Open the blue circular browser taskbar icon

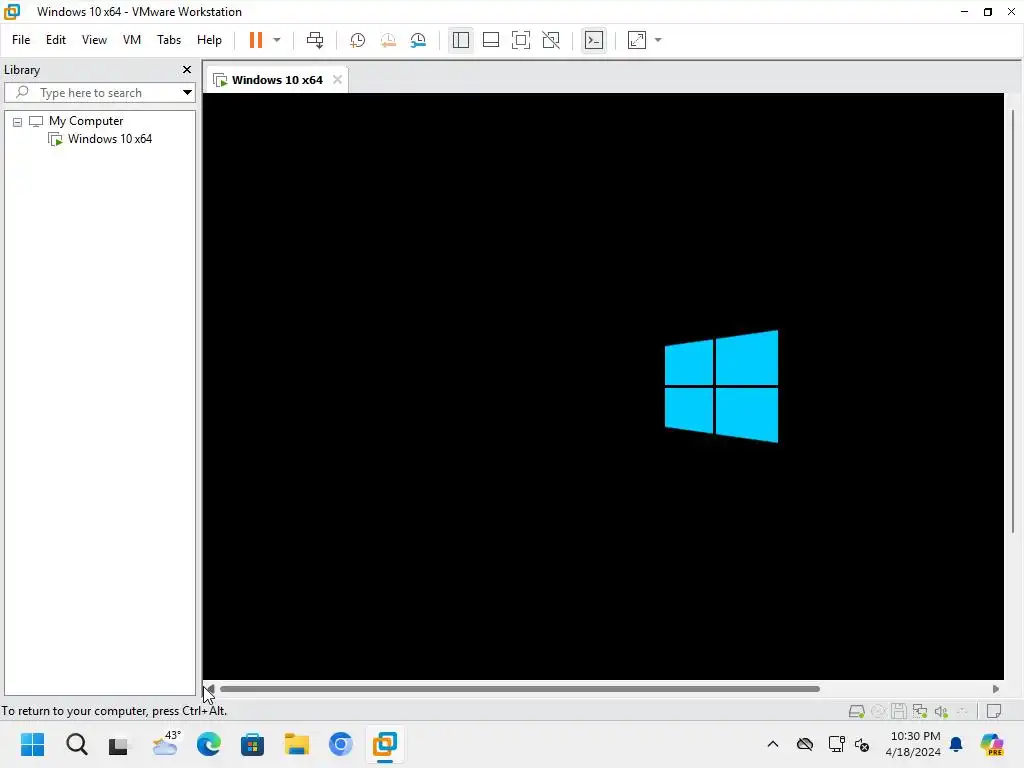click(340, 744)
